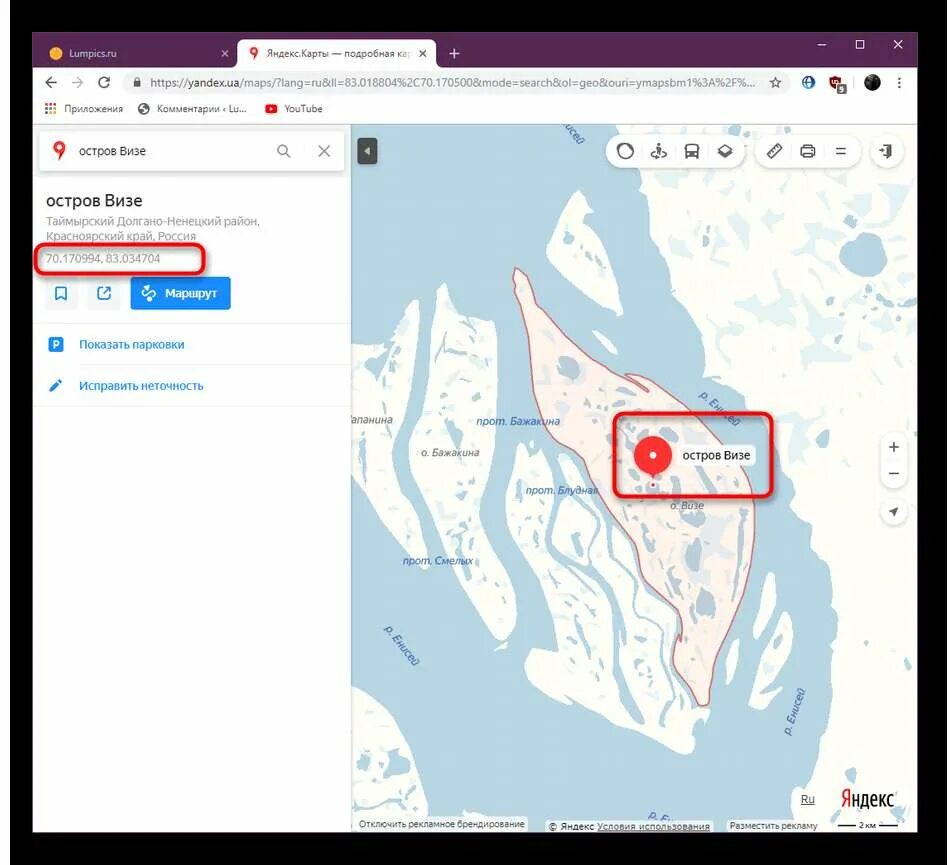Save остров Визе to bookmarks
This screenshot has width=950, height=865.
click(61, 294)
